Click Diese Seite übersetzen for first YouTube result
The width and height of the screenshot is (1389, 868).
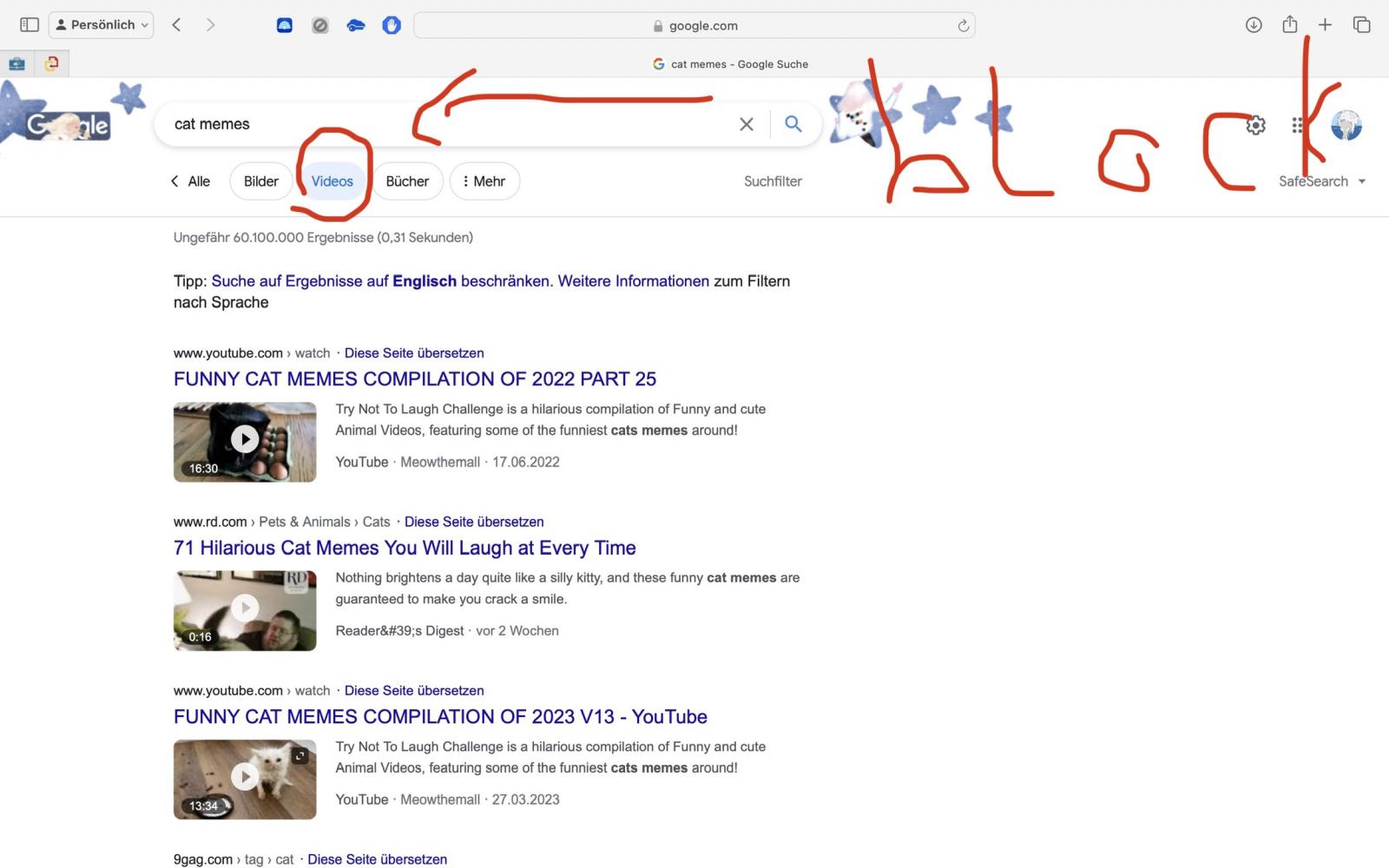(414, 353)
